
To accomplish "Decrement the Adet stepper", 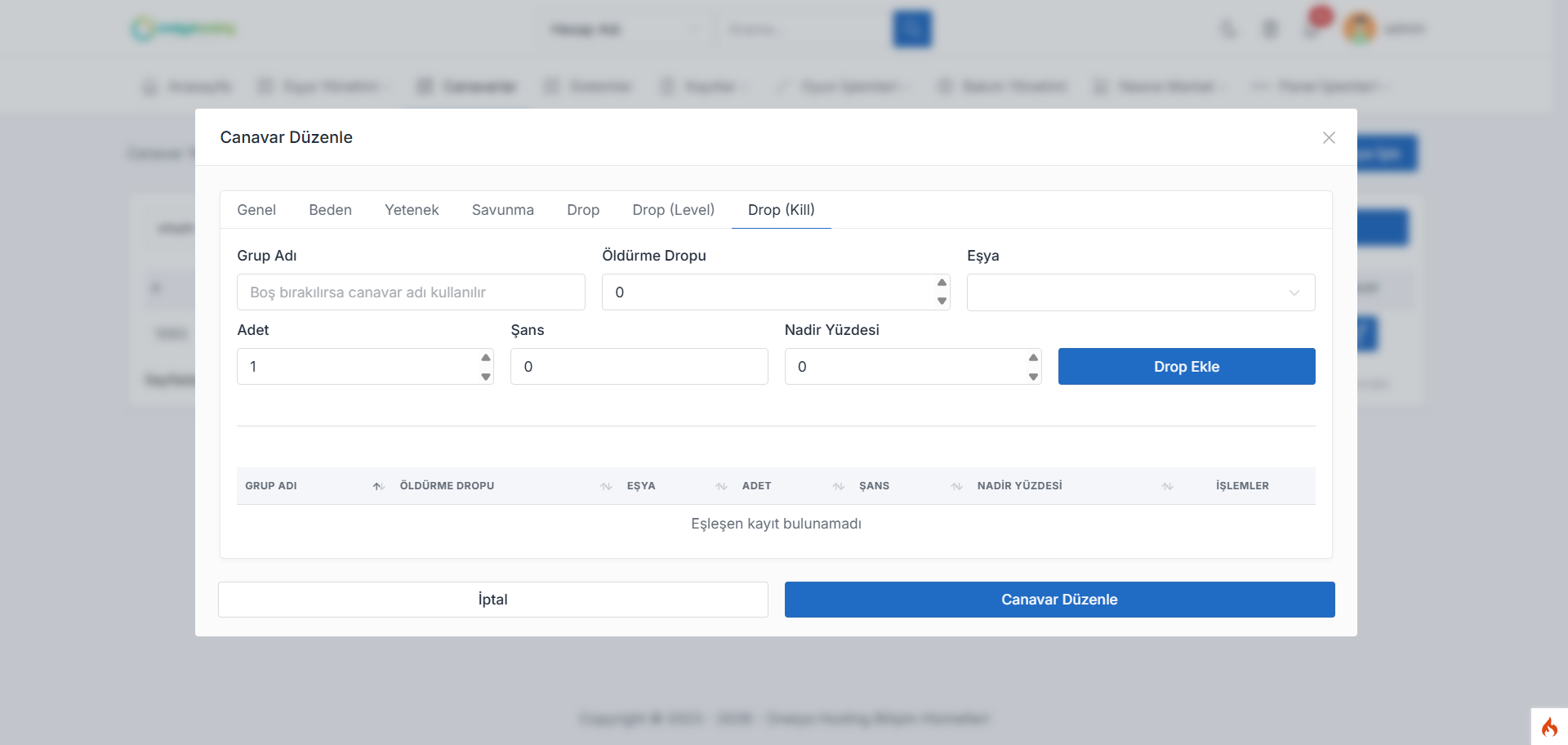I will [486, 377].
